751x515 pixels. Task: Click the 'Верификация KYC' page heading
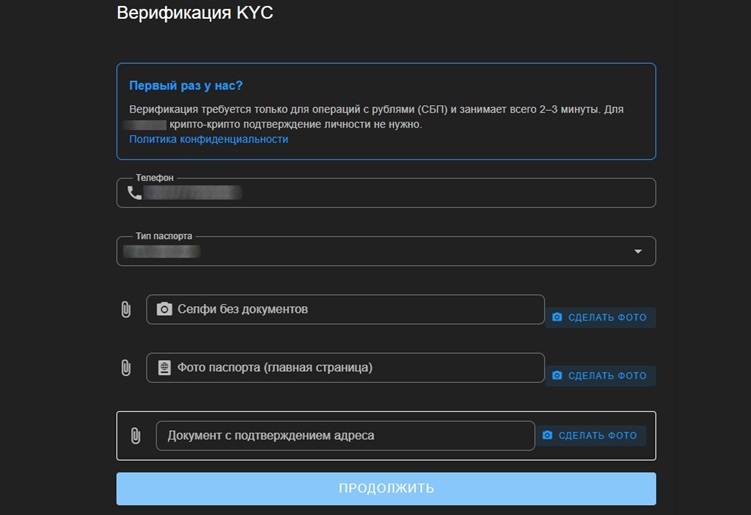pos(195,14)
